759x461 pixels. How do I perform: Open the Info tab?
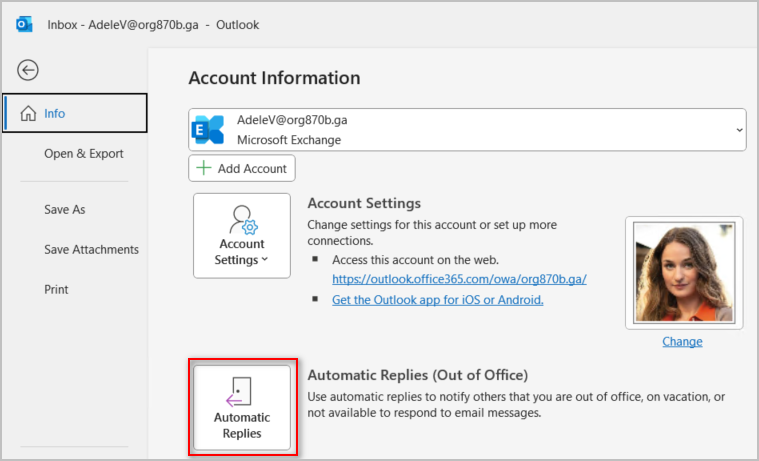[x=75, y=113]
